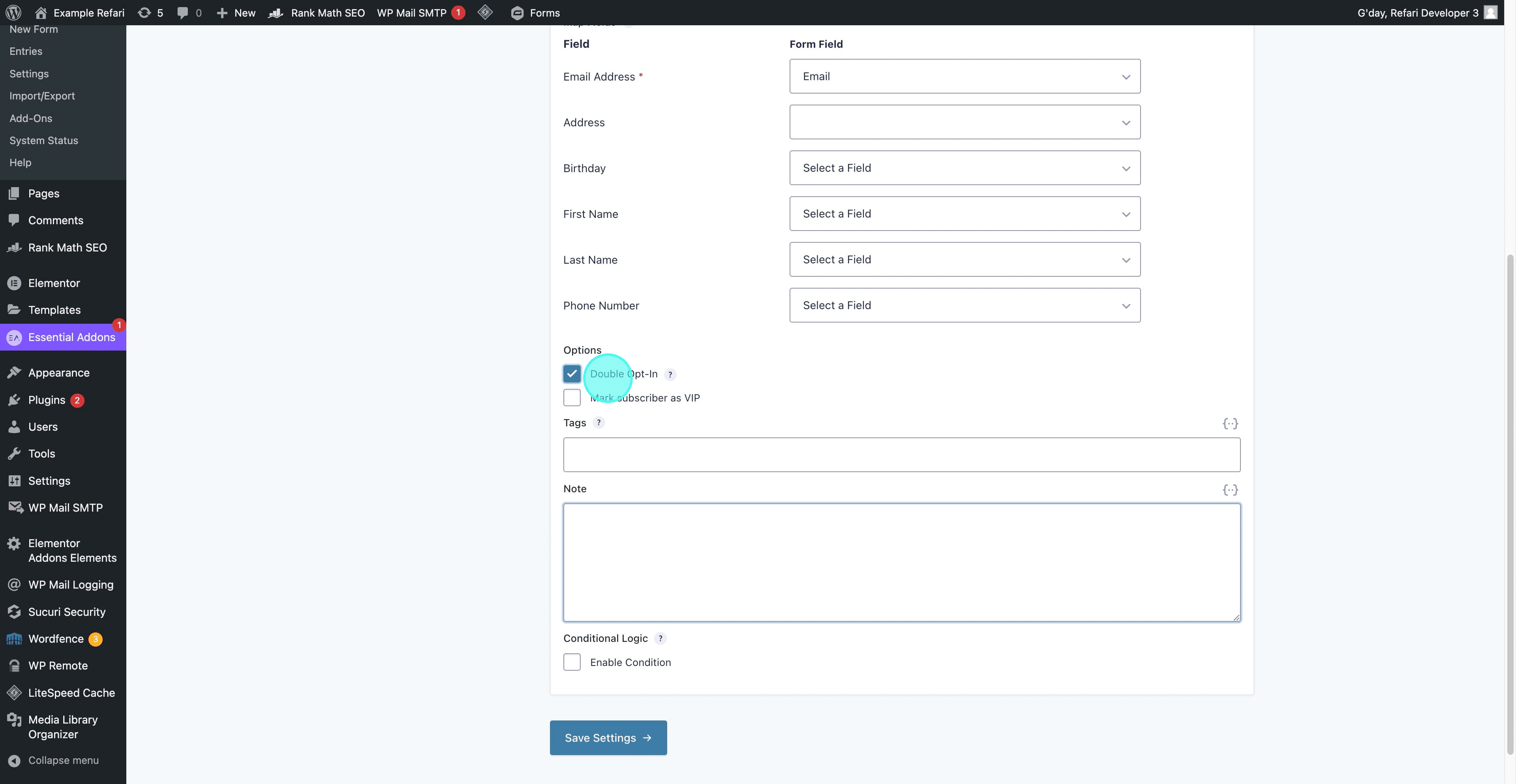Click the Tools wrench icon in sidebar
1516x784 pixels.
click(x=14, y=454)
